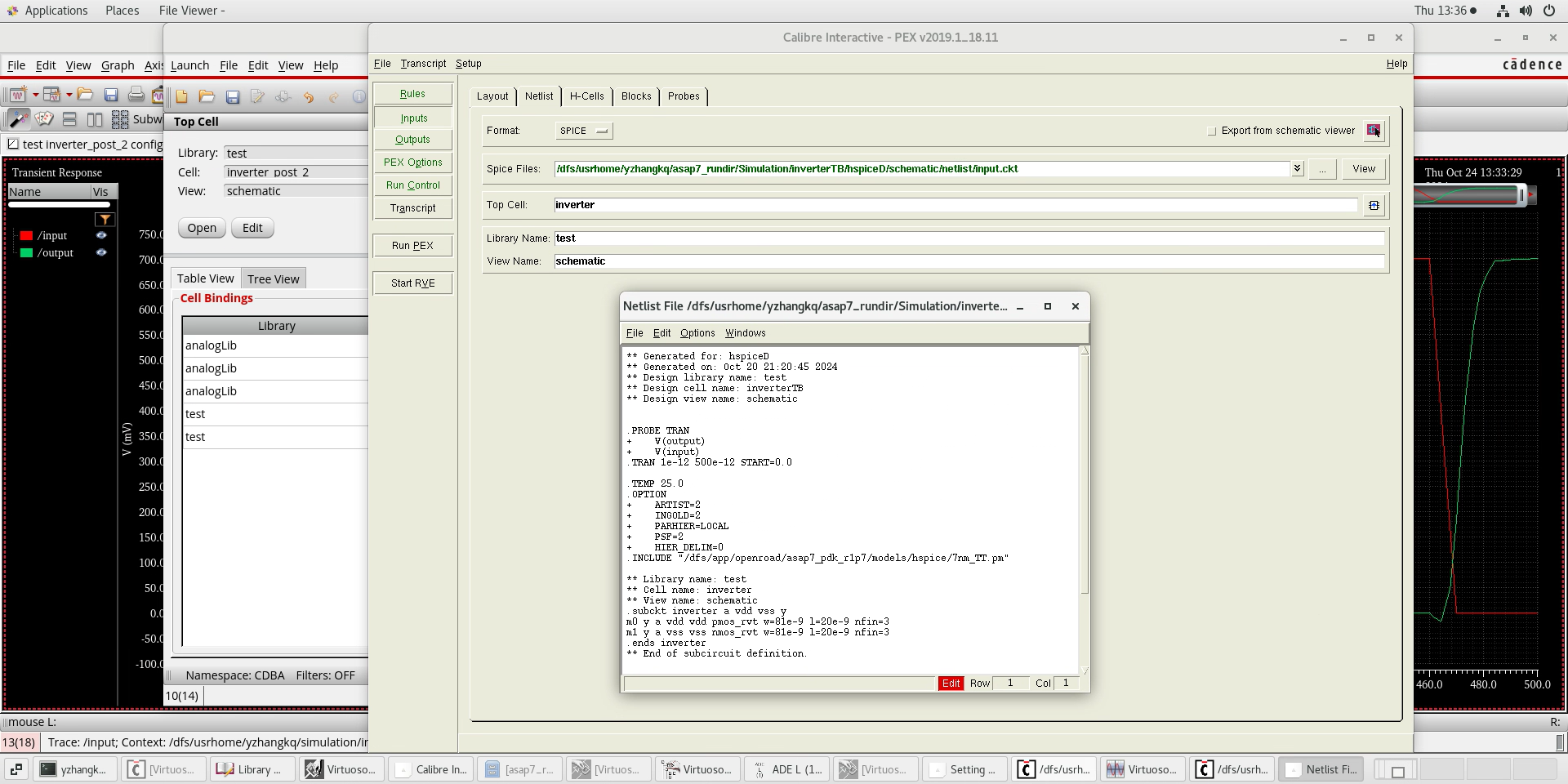Open the Graph menu in waveform window
1568x784 pixels.
pyautogui.click(x=118, y=65)
